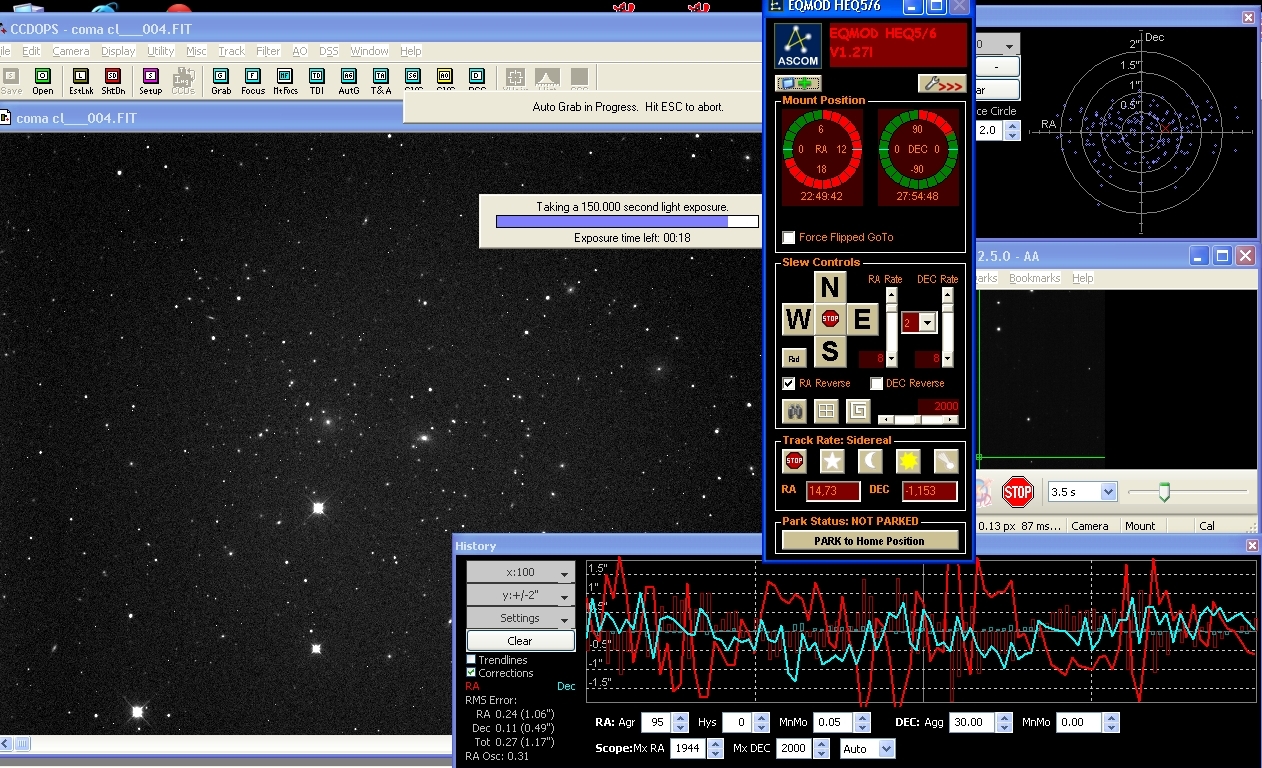Slew north with the N button
This screenshot has height=768, width=1262.
pyautogui.click(x=829, y=288)
